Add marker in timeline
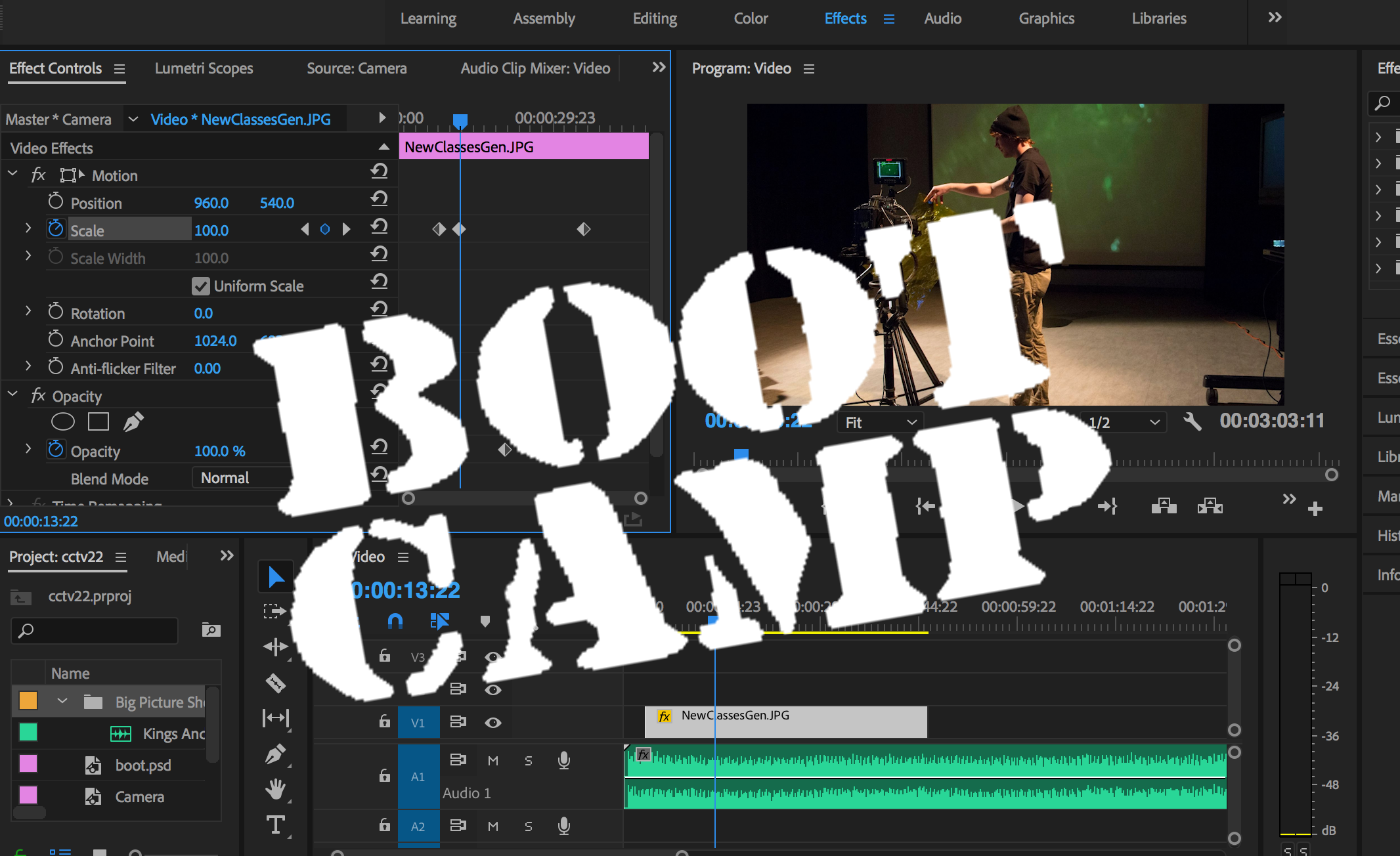The height and width of the screenshot is (856, 1400). 485,621
